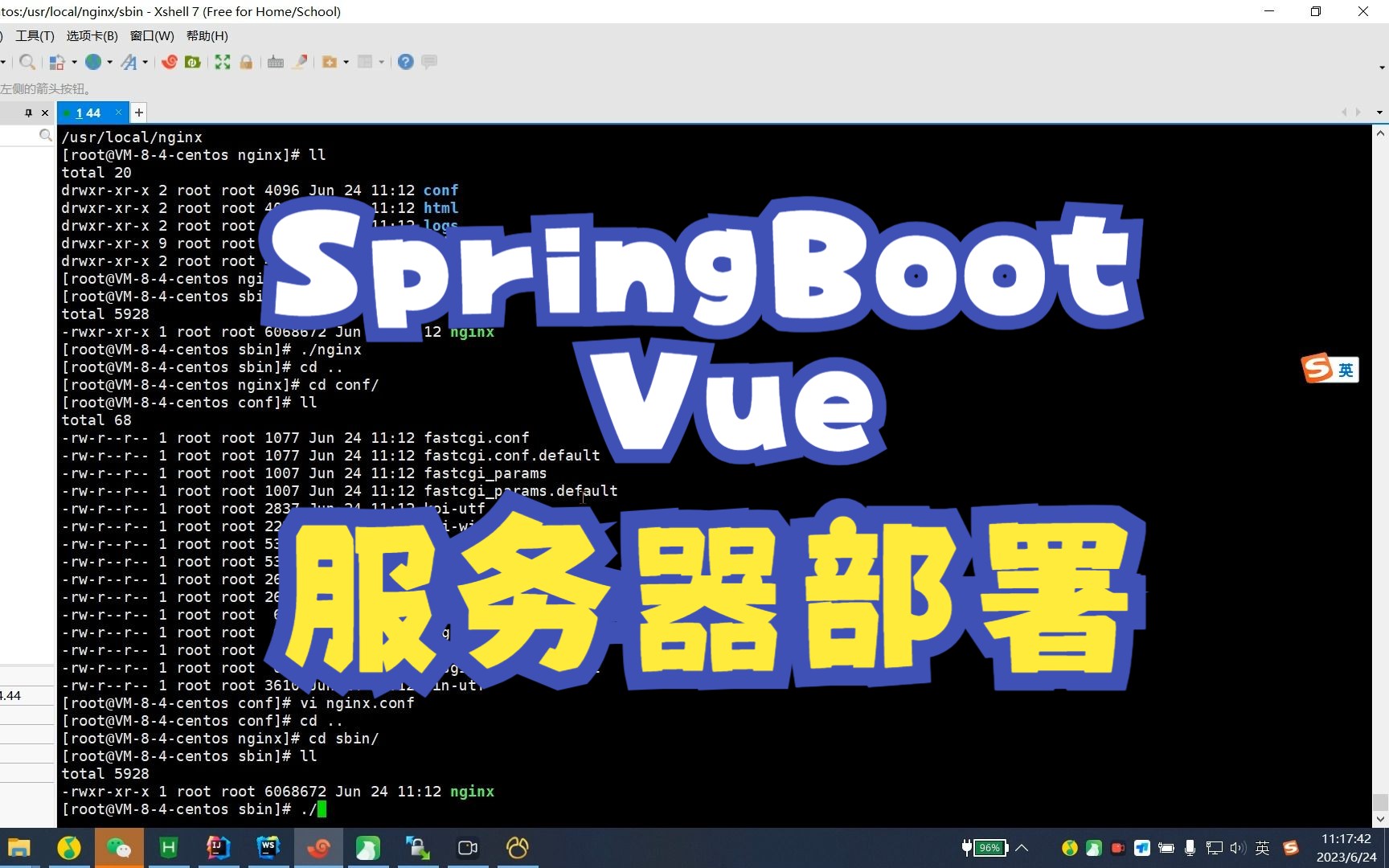This screenshot has width=1389, height=868.
Task: Close the session manager side panel
Action: click(x=45, y=113)
